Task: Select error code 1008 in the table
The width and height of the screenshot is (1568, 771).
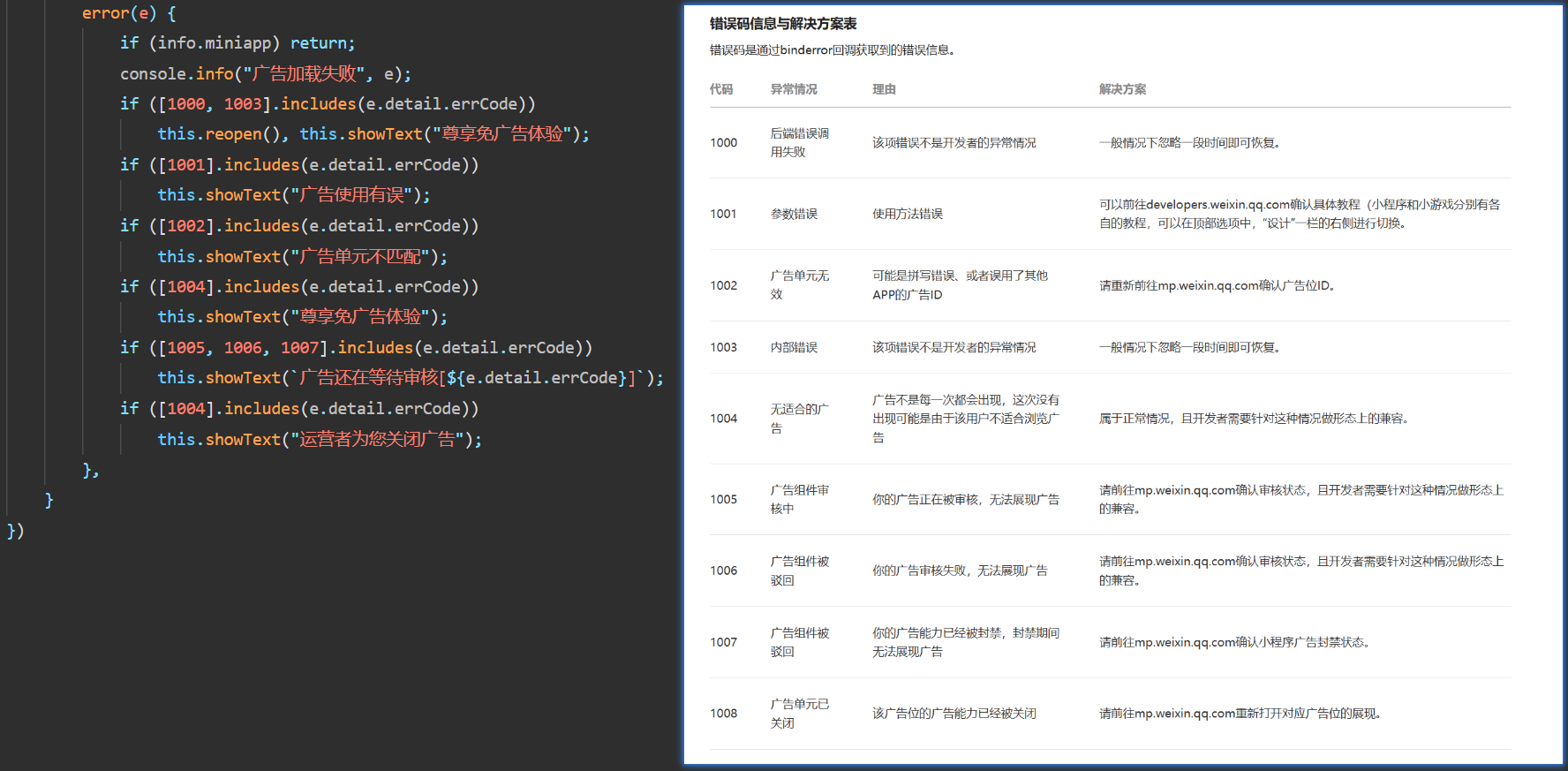Action: (723, 714)
